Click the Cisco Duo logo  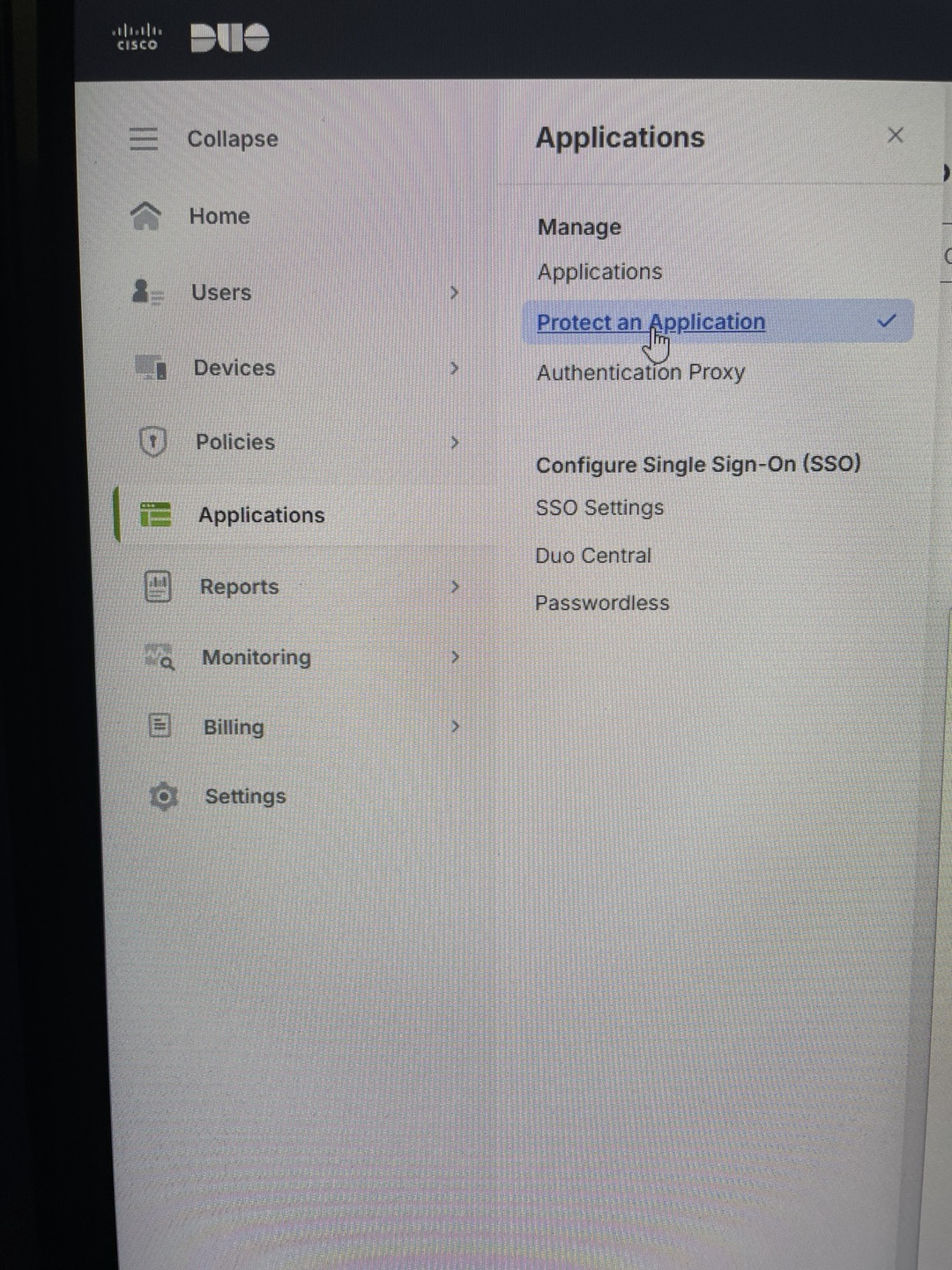click(x=190, y=37)
